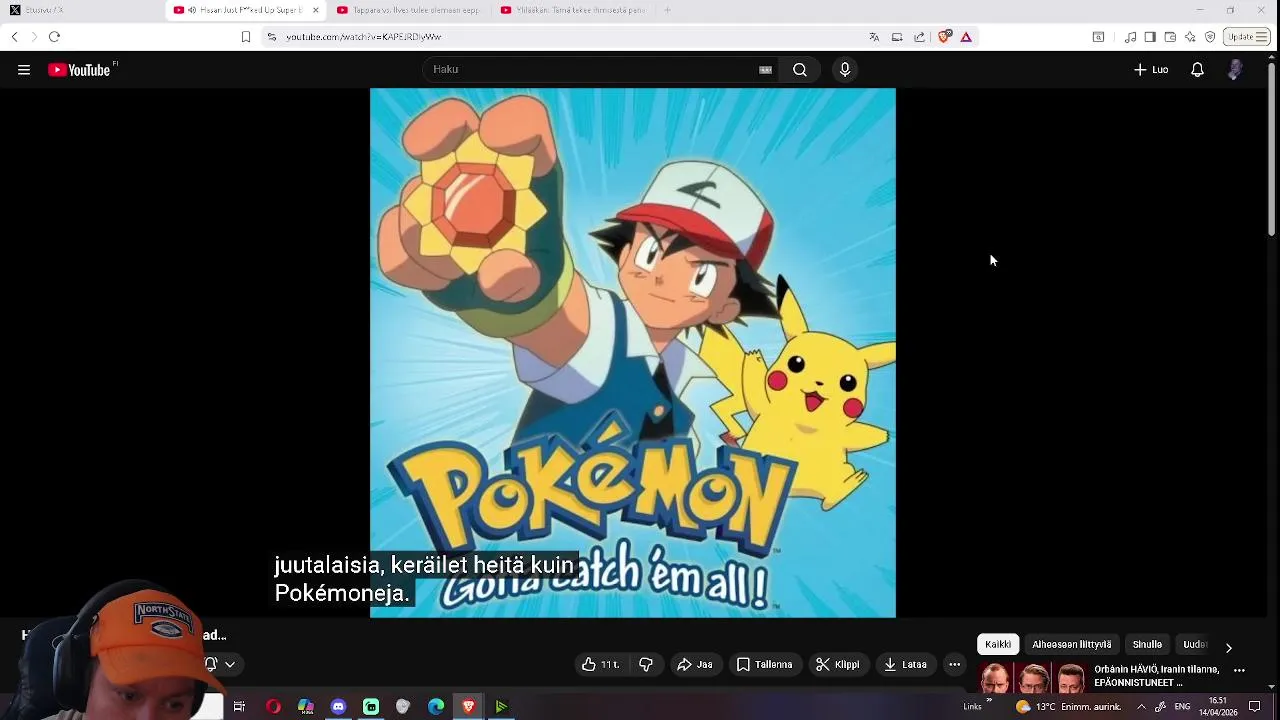Open browser Update menu button

click(1247, 37)
